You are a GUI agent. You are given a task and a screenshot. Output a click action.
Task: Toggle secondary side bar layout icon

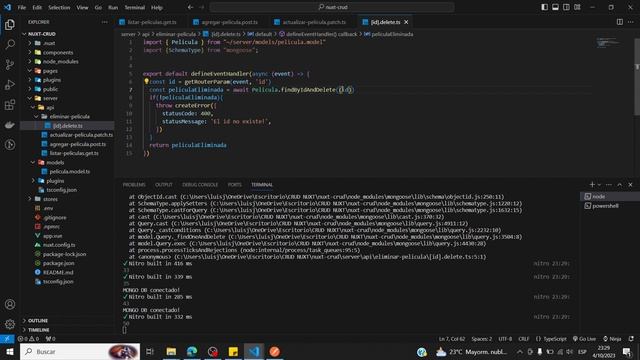[x=566, y=7]
